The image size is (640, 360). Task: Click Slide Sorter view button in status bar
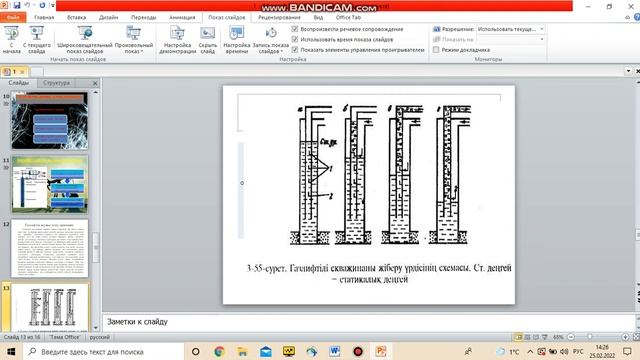click(x=527, y=337)
